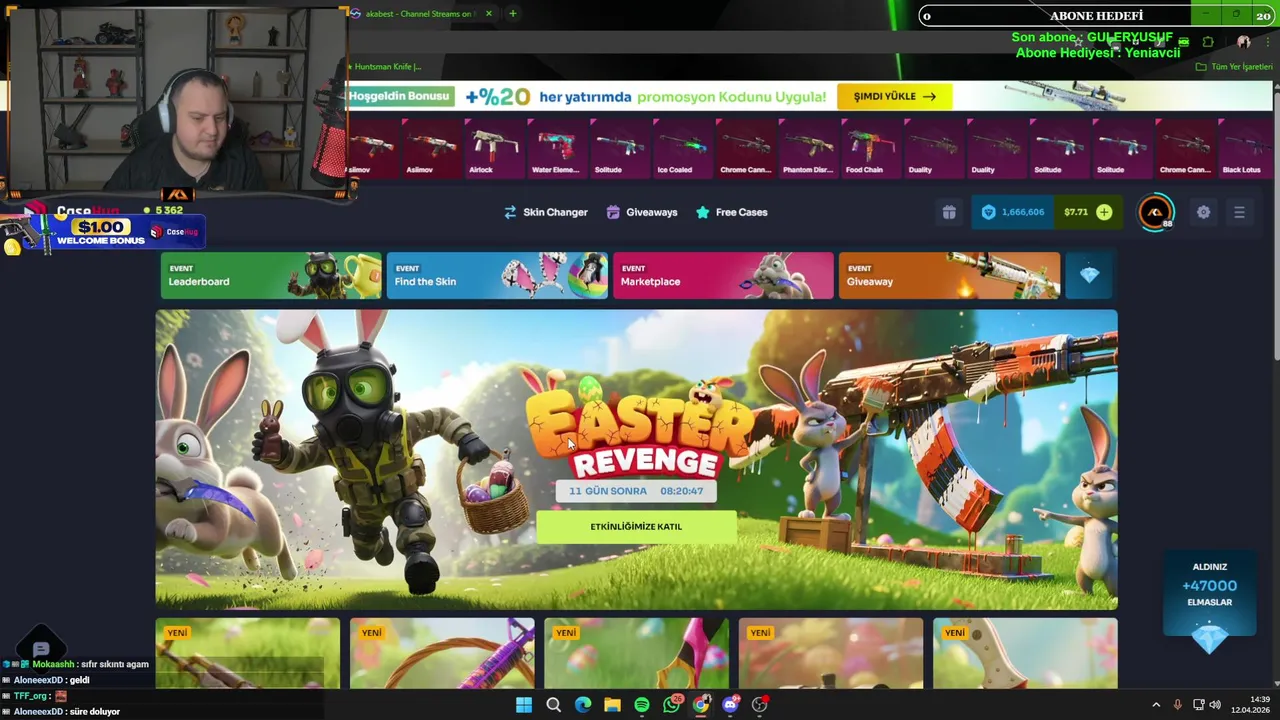1280x720 pixels.
Task: Click the Black Lotus skin drop
Action: tap(1246, 148)
